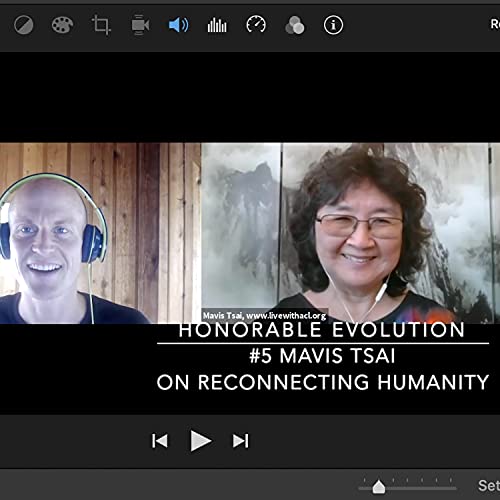
Task: Open noise reduction and equalizer bars
Action: [217, 25]
